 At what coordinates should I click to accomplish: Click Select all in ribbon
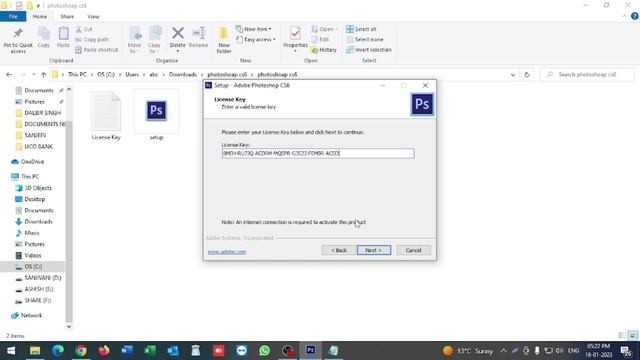[x=361, y=29]
